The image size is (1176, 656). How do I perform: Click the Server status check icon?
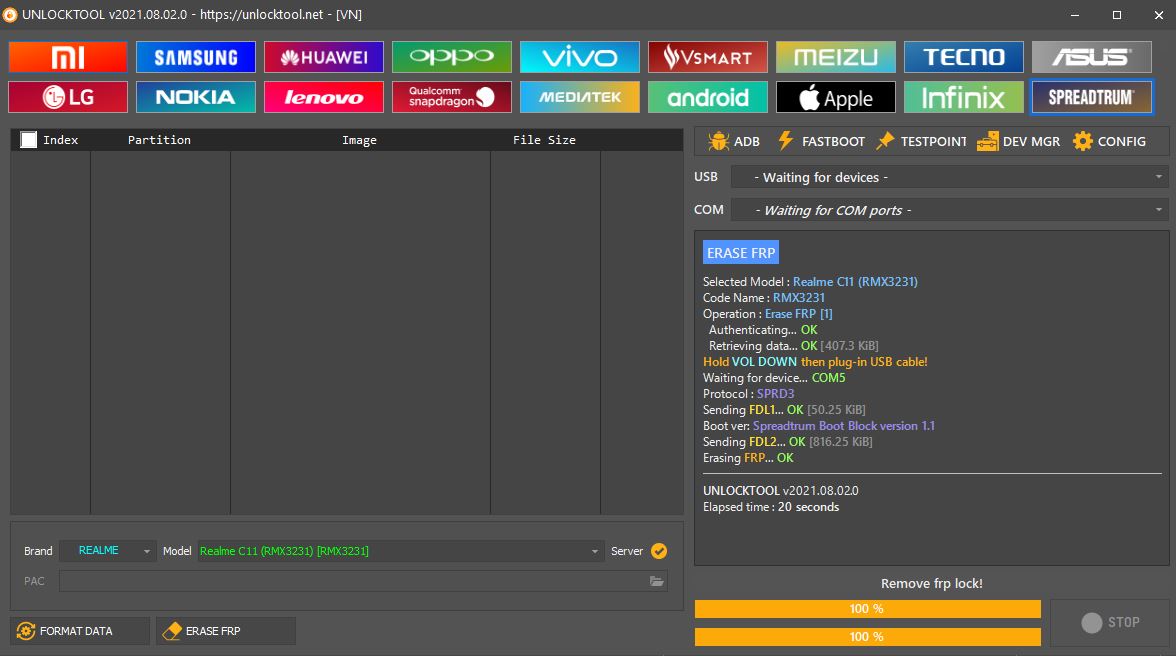click(659, 551)
